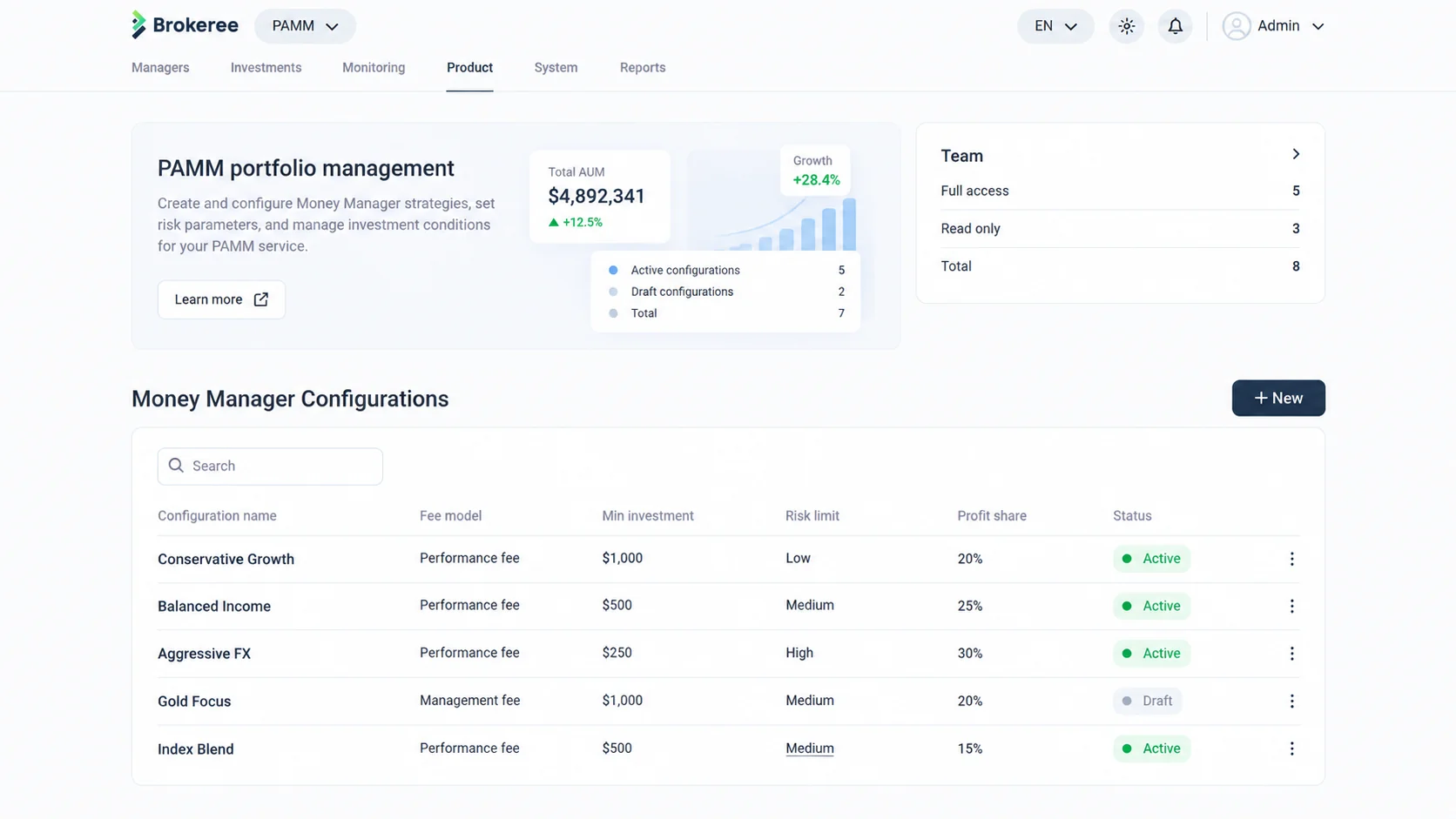The width and height of the screenshot is (1456, 819).
Task: Click the Medium risk link for Index Blend
Action: coord(810,749)
